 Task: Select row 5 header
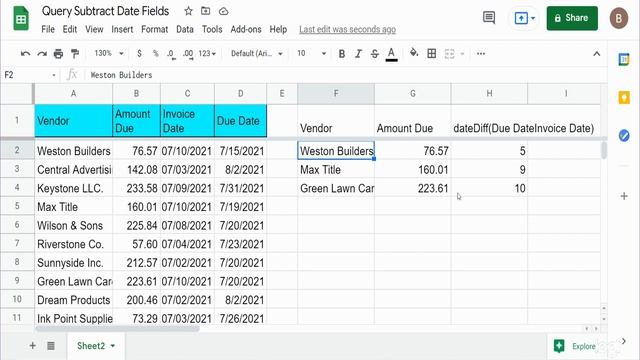pyautogui.click(x=17, y=206)
